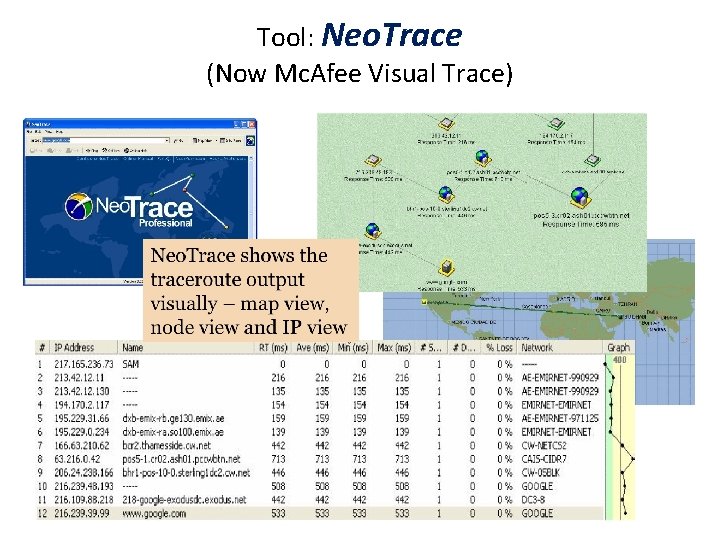The width and height of the screenshot is (720, 540).
Task: Select the row with IP 216.239.48.193
Action: [x=320, y=486]
